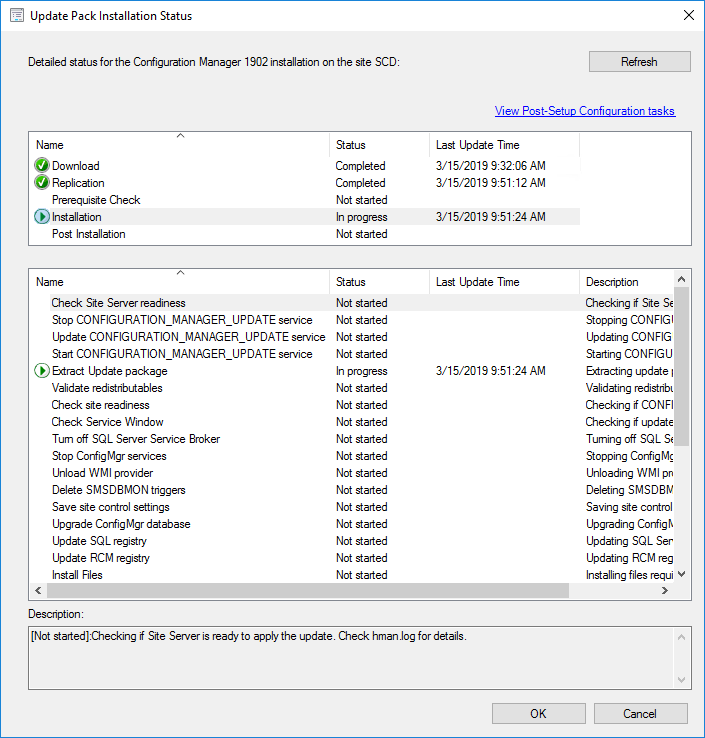705x738 pixels.
Task: Sort lower list by Status column header
Action: pos(379,282)
